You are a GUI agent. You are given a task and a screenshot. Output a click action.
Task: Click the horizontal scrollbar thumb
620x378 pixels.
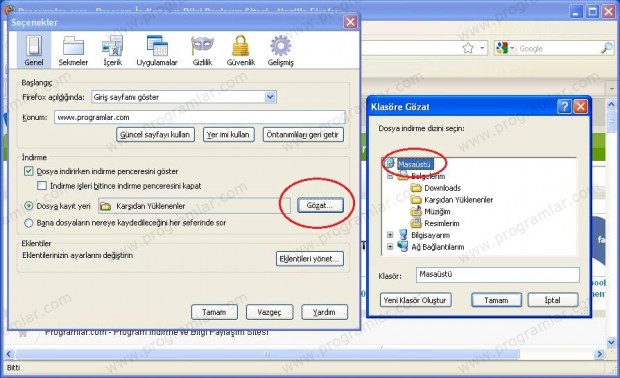(267, 354)
